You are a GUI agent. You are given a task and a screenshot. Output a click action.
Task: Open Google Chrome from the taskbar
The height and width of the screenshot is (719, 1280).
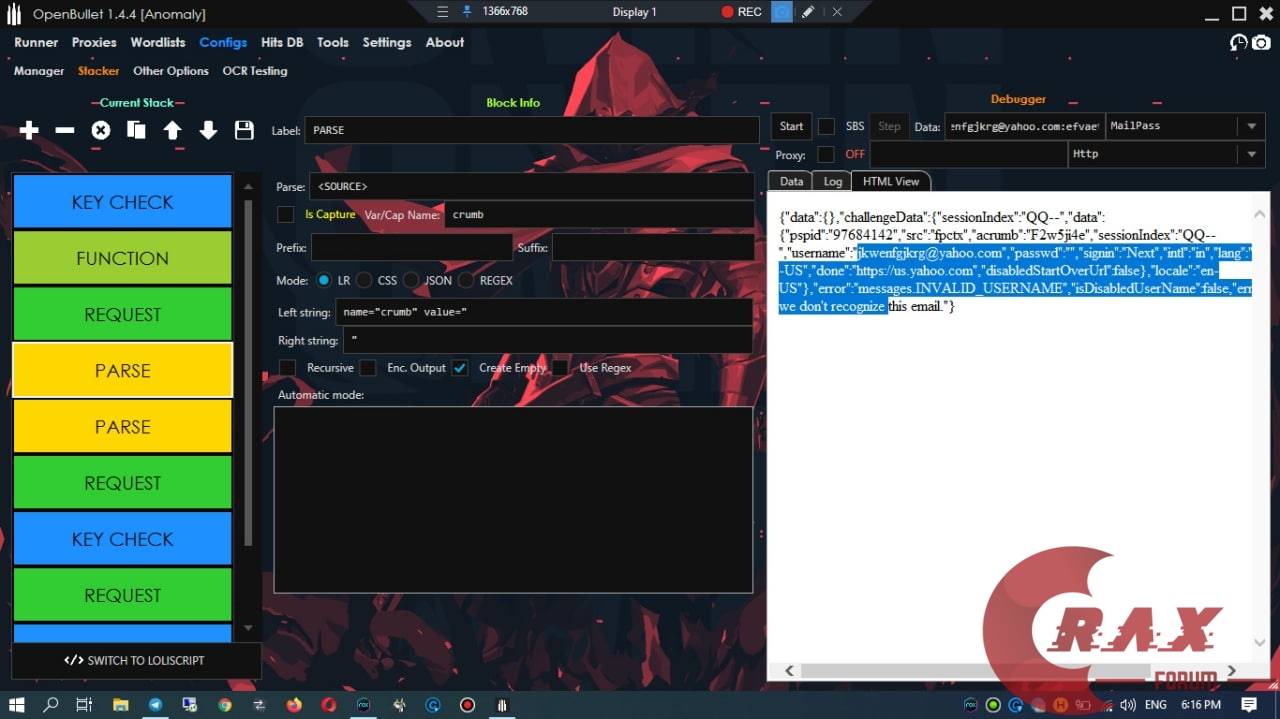(x=225, y=705)
